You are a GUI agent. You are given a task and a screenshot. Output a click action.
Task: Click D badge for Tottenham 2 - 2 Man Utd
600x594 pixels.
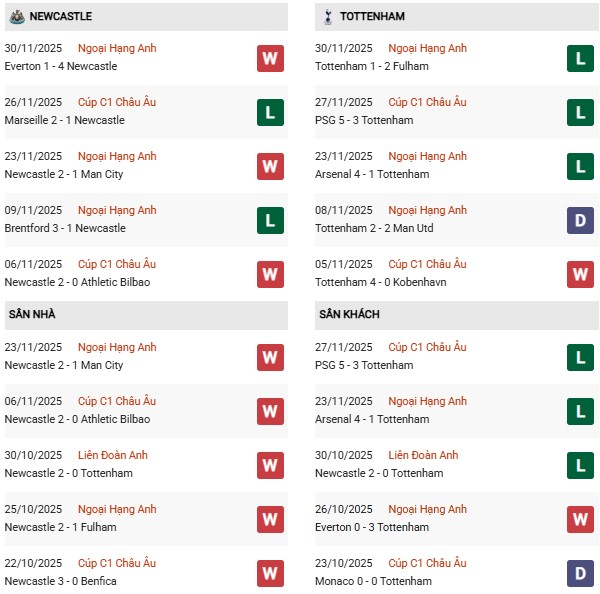(581, 220)
